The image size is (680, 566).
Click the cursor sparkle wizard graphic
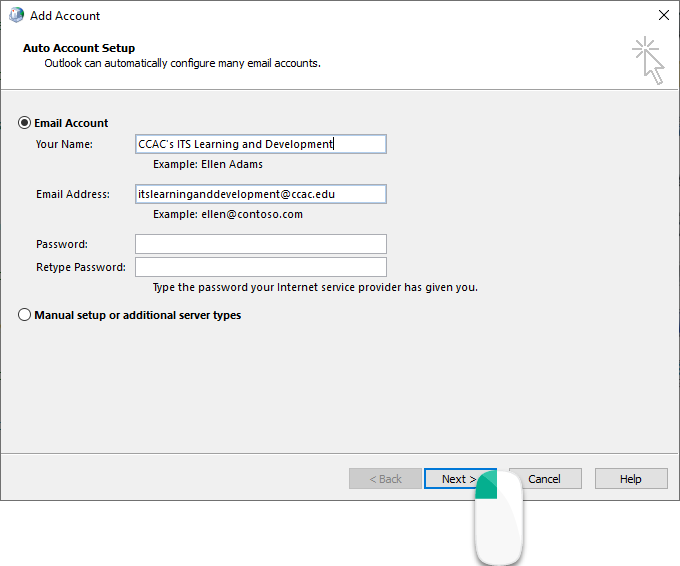(x=648, y=60)
